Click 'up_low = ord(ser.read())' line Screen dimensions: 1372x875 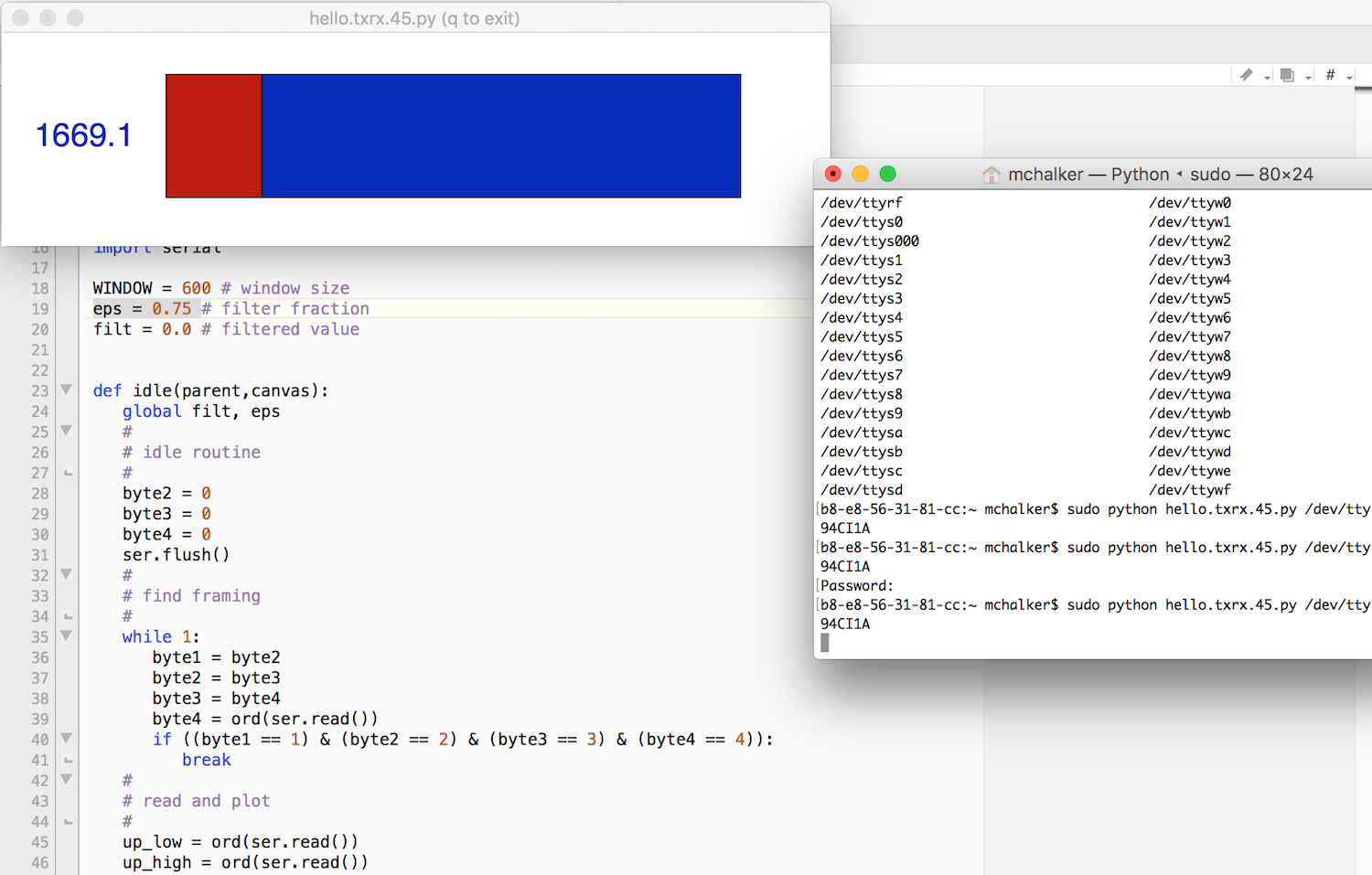tap(241, 842)
